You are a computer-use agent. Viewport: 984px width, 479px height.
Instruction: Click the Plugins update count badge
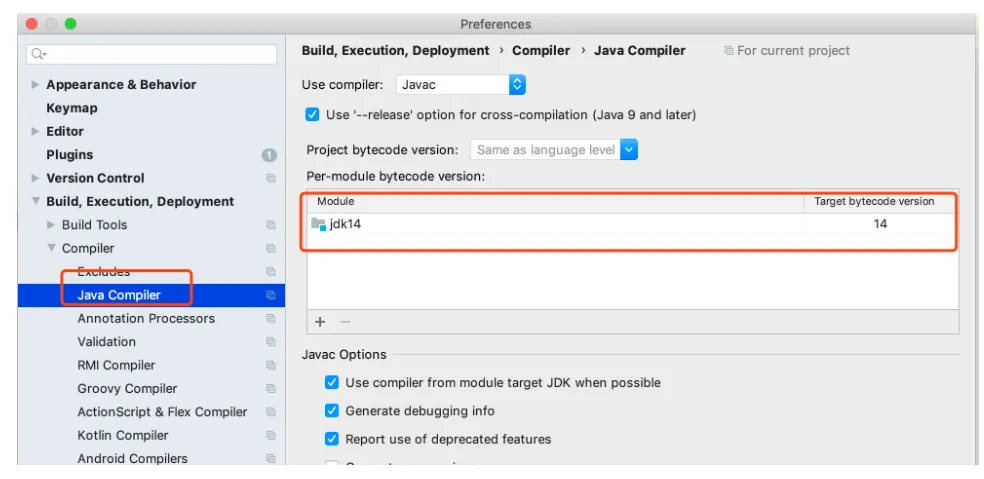[269, 155]
